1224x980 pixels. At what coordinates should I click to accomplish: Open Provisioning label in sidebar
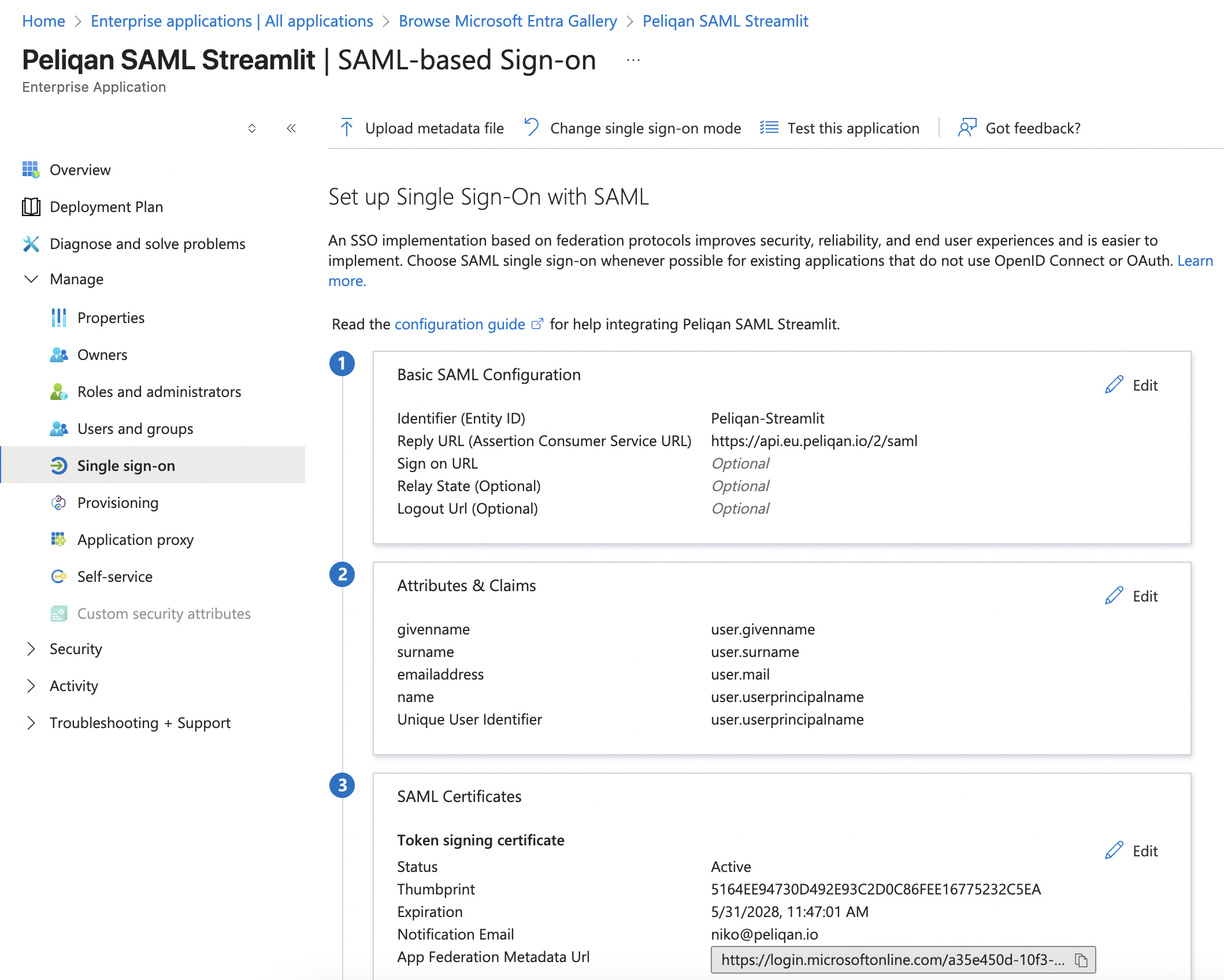tap(118, 503)
